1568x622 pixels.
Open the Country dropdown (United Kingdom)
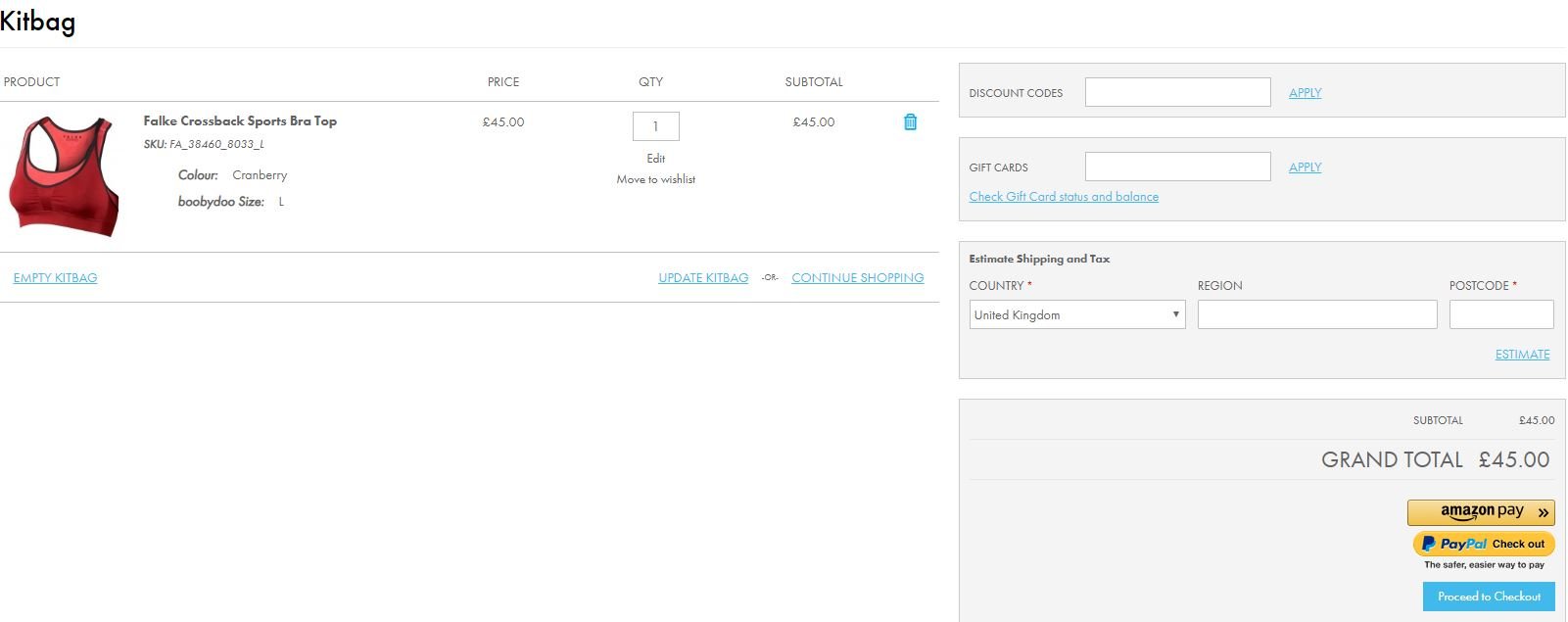[1077, 314]
